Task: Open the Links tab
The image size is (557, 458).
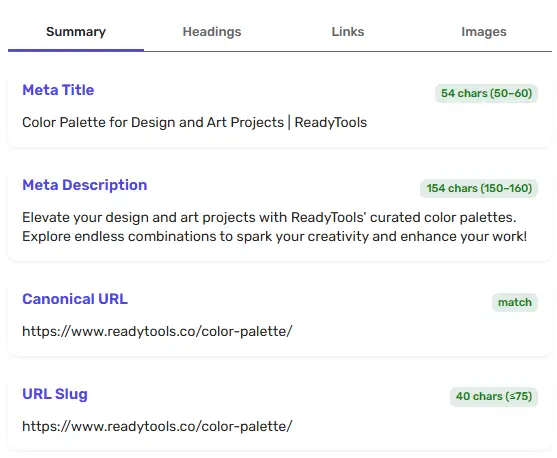Action: (348, 32)
